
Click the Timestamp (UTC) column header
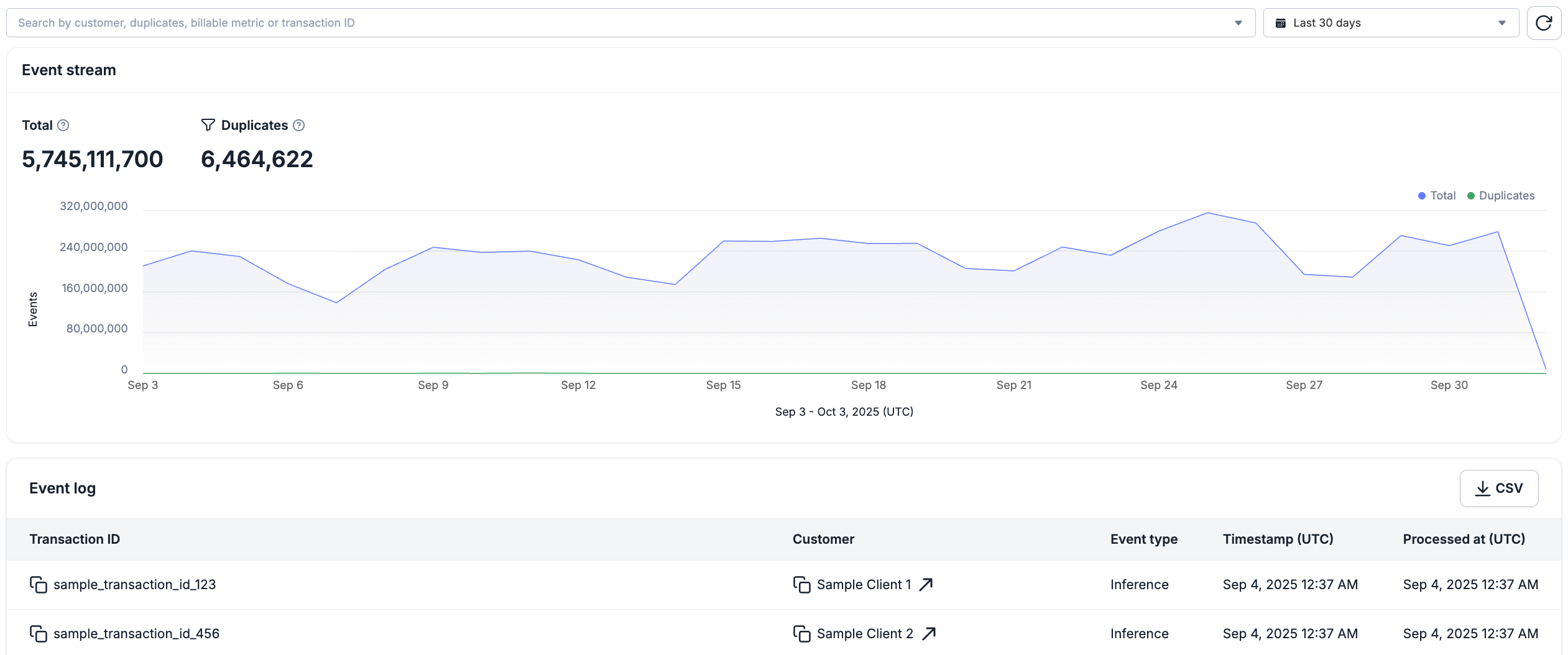[1278, 539]
